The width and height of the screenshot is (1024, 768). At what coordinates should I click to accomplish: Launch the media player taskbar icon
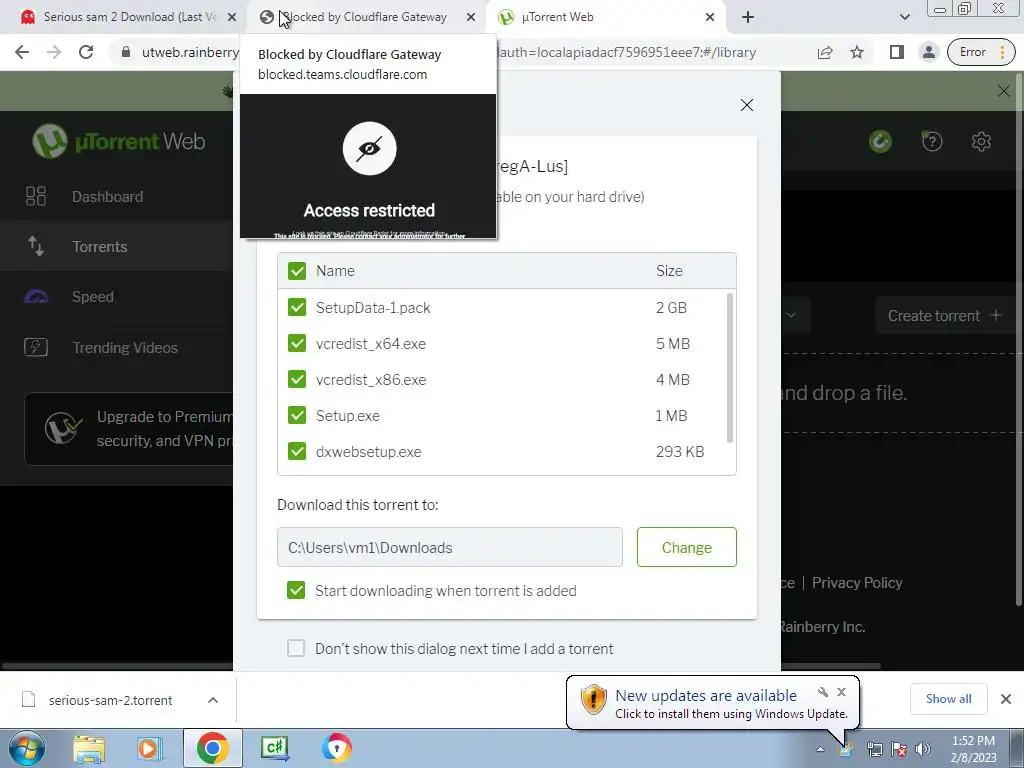[149, 748]
